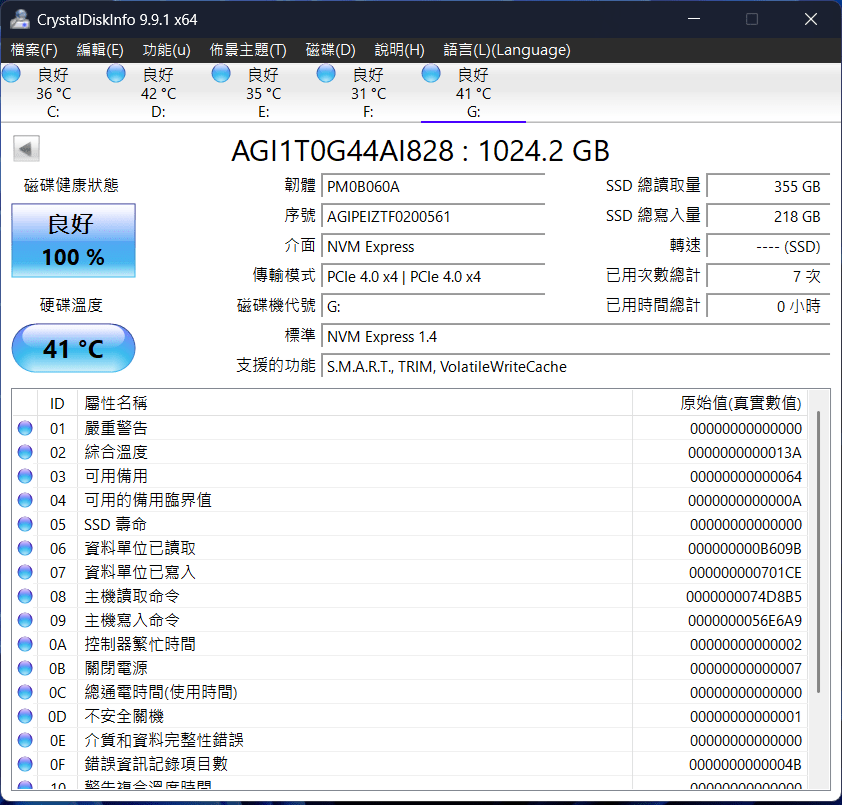Open the 編輯(E) menu
842x805 pixels.
click(x=100, y=50)
